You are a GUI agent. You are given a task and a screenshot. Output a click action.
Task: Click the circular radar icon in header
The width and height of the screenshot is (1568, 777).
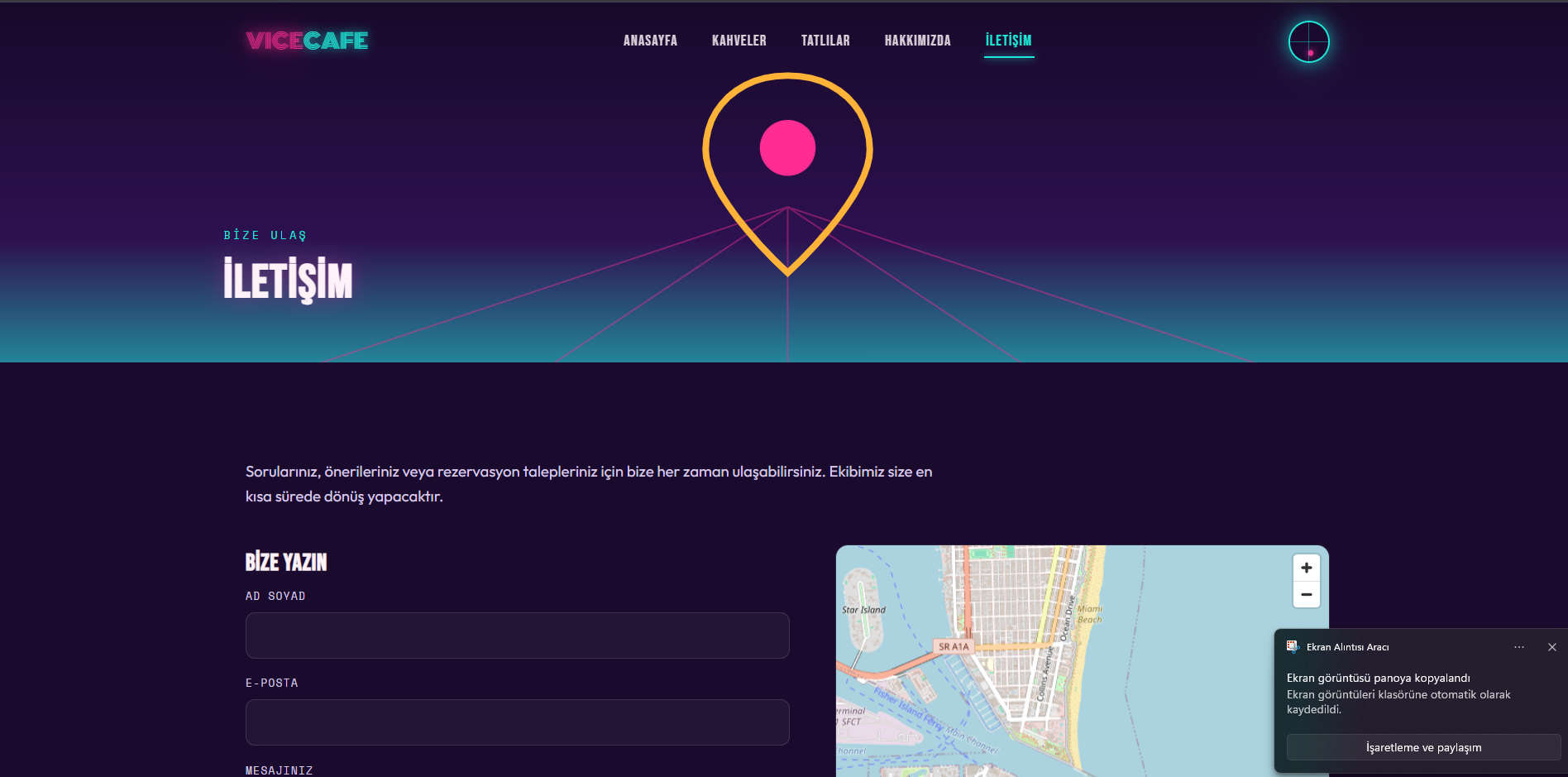[x=1308, y=41]
